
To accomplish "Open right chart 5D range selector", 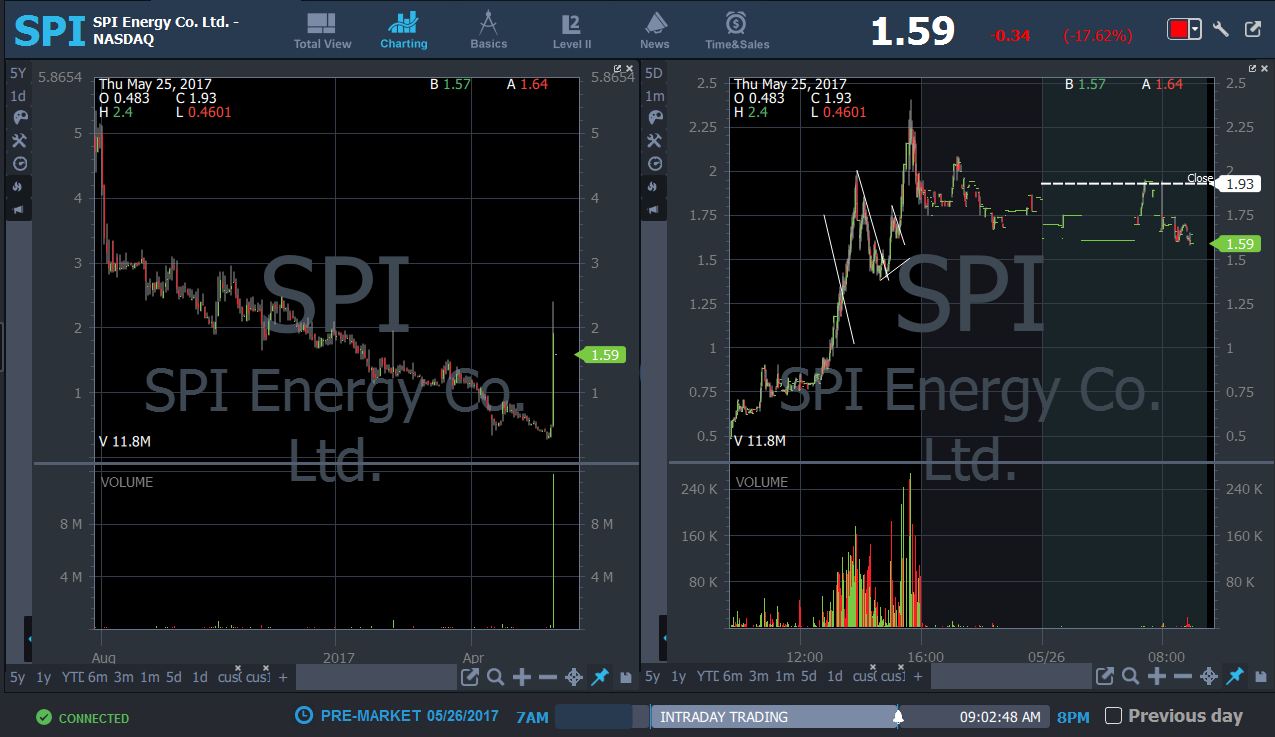I will point(654,73).
